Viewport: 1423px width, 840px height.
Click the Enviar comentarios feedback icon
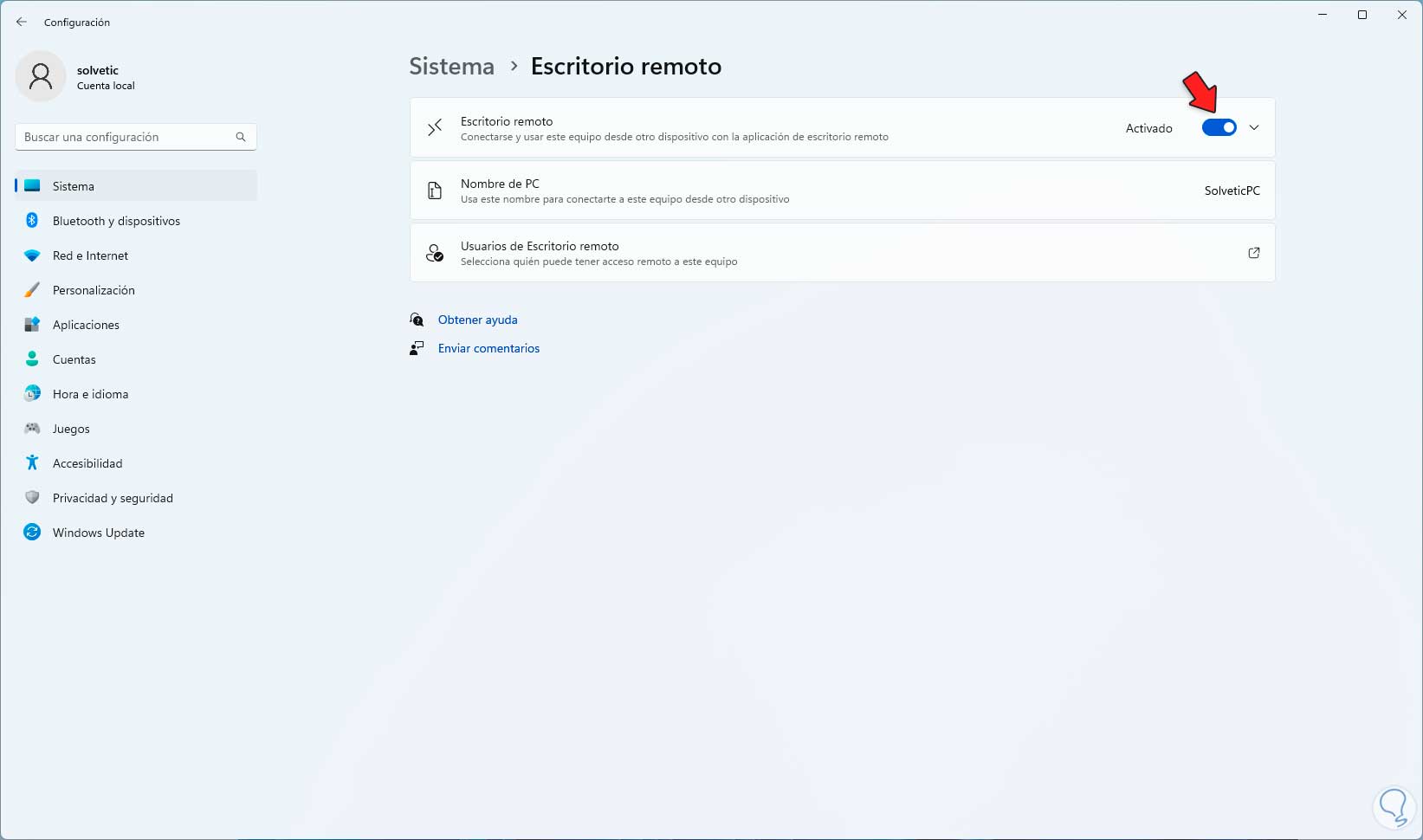click(417, 348)
